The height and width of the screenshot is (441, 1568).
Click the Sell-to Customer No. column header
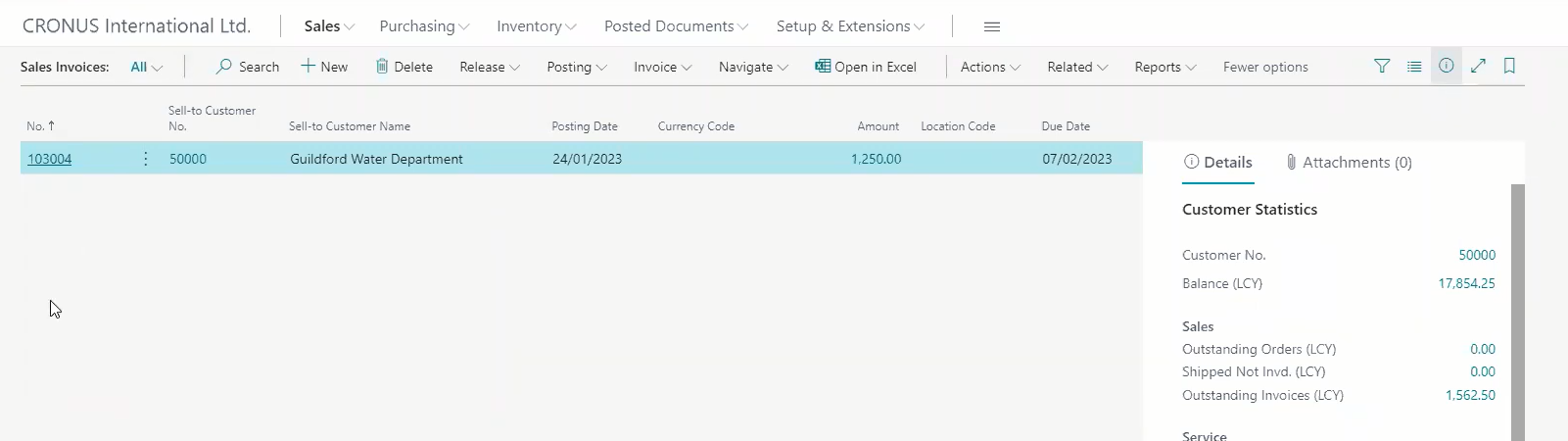click(212, 118)
